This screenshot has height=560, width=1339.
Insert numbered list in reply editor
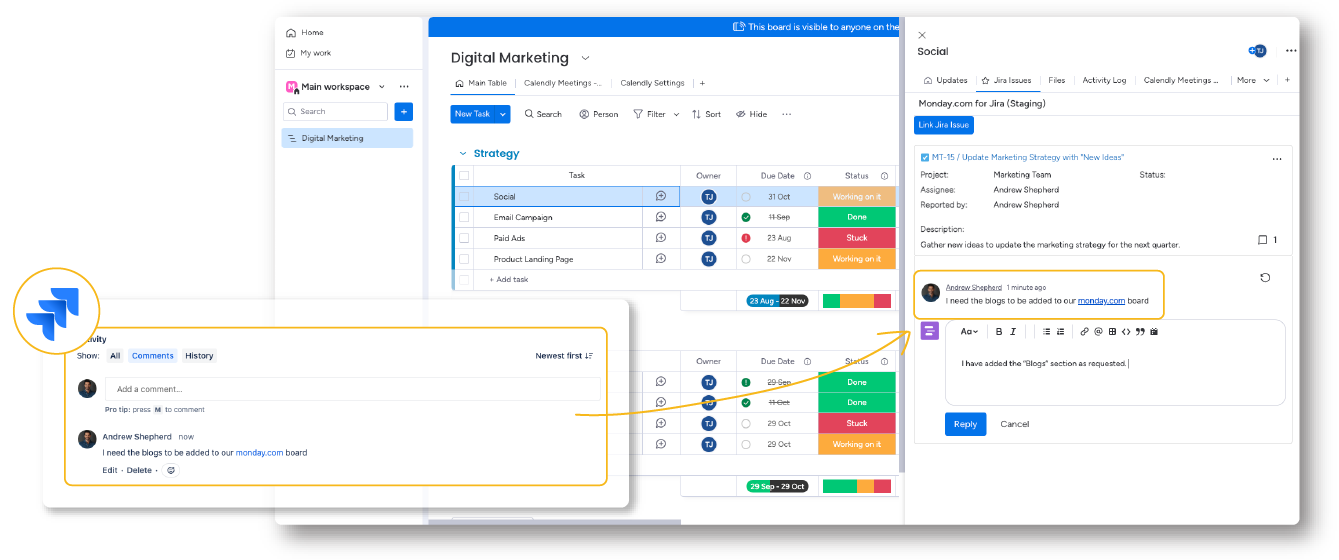tap(1061, 331)
